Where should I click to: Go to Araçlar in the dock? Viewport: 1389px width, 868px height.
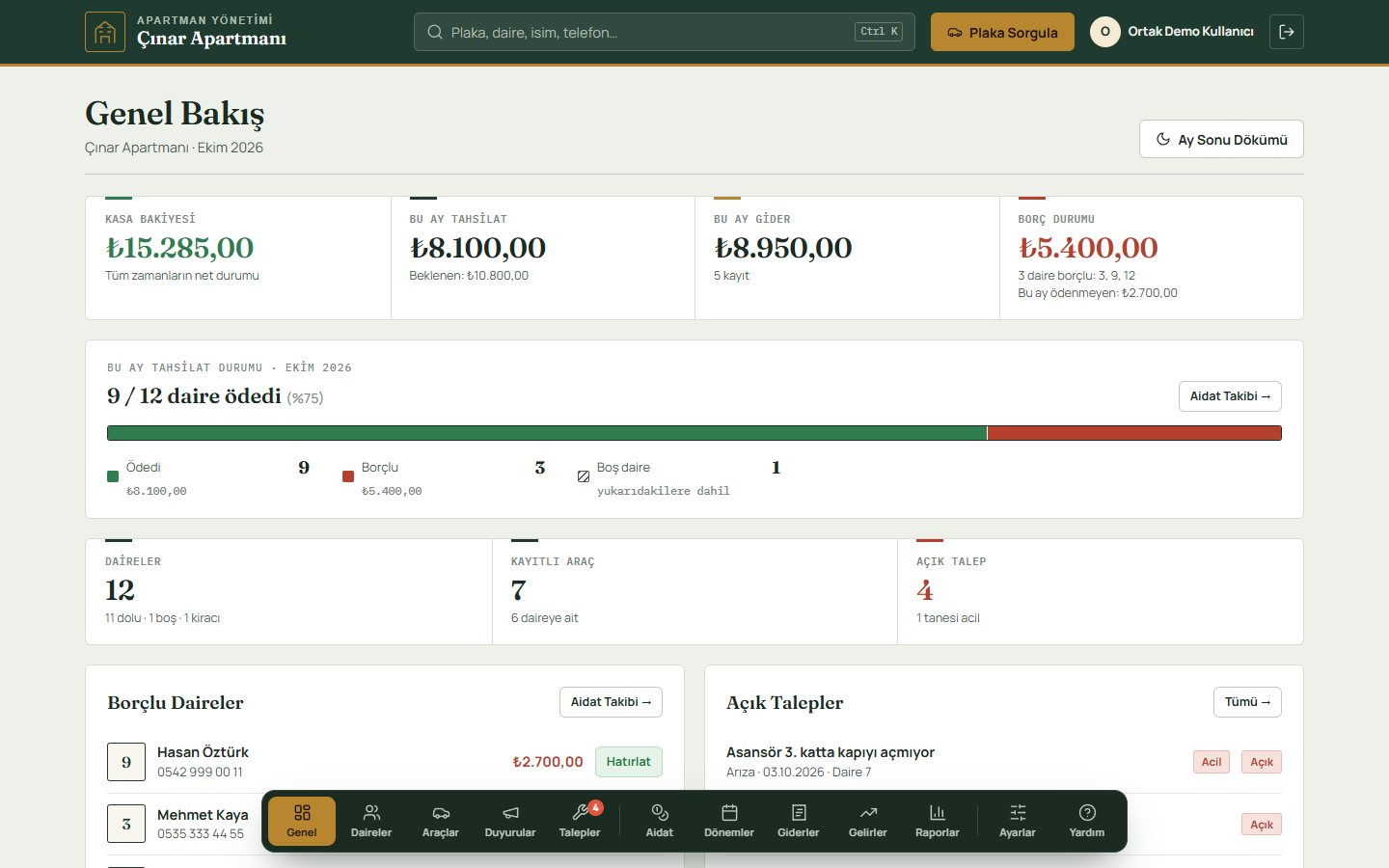441,821
